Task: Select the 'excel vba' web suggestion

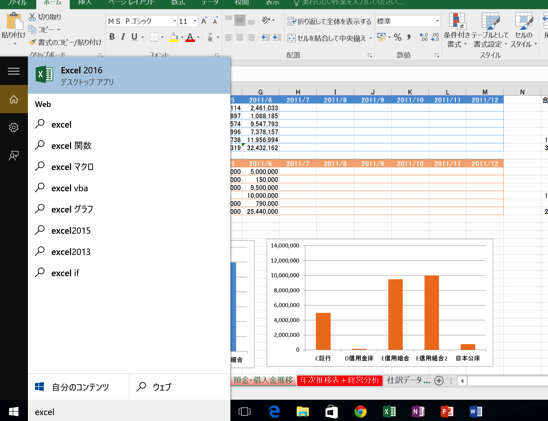Action: [129, 188]
